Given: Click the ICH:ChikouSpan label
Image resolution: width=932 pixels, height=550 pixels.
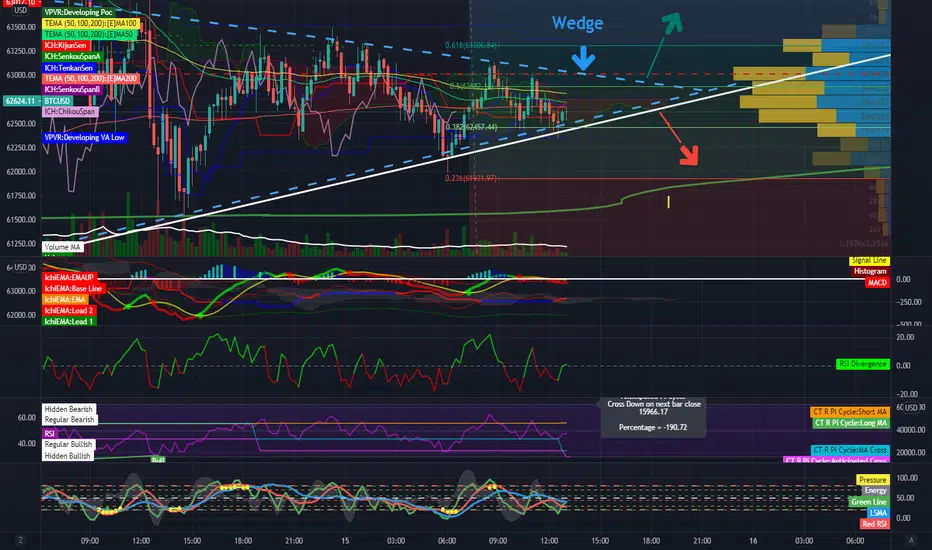Looking at the screenshot, I should [x=70, y=112].
